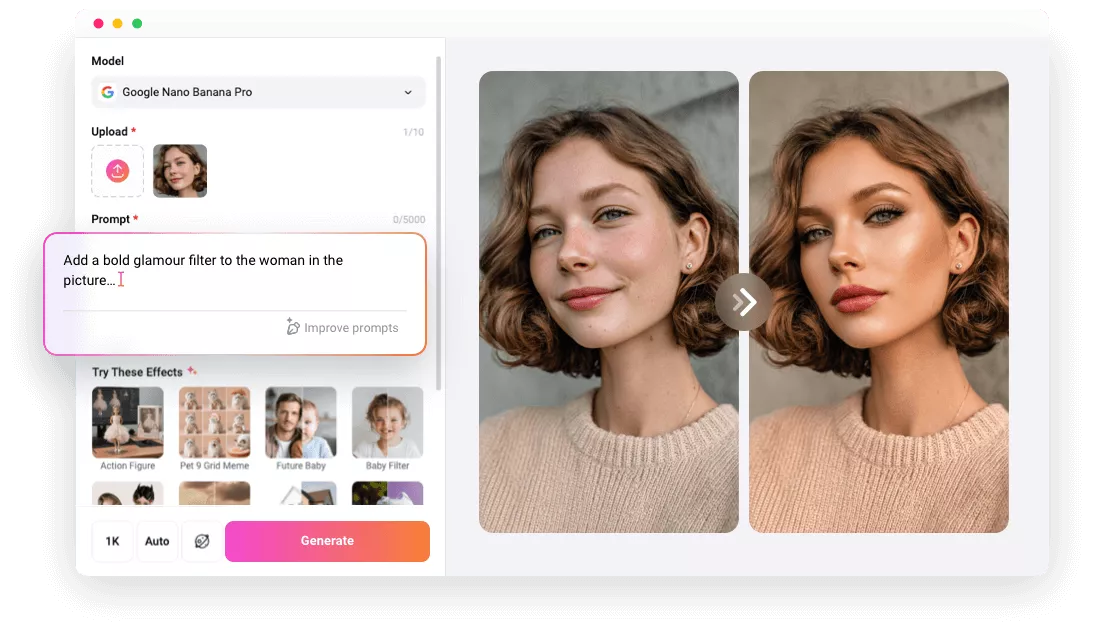Image resolution: width=1094 pixels, height=635 pixels.
Task: Open the Auto aspect ratio selector
Action: click(x=157, y=541)
